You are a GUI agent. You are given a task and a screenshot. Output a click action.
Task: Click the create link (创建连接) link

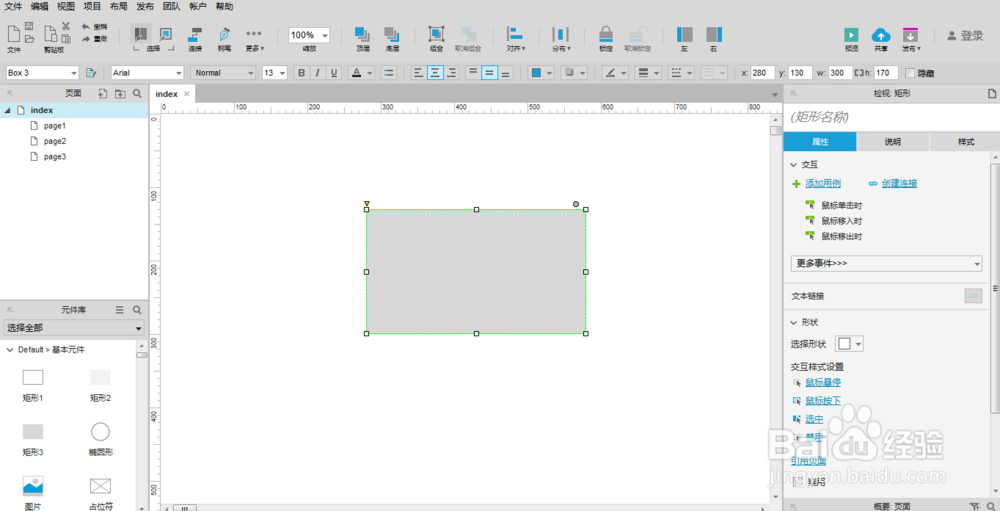899,184
